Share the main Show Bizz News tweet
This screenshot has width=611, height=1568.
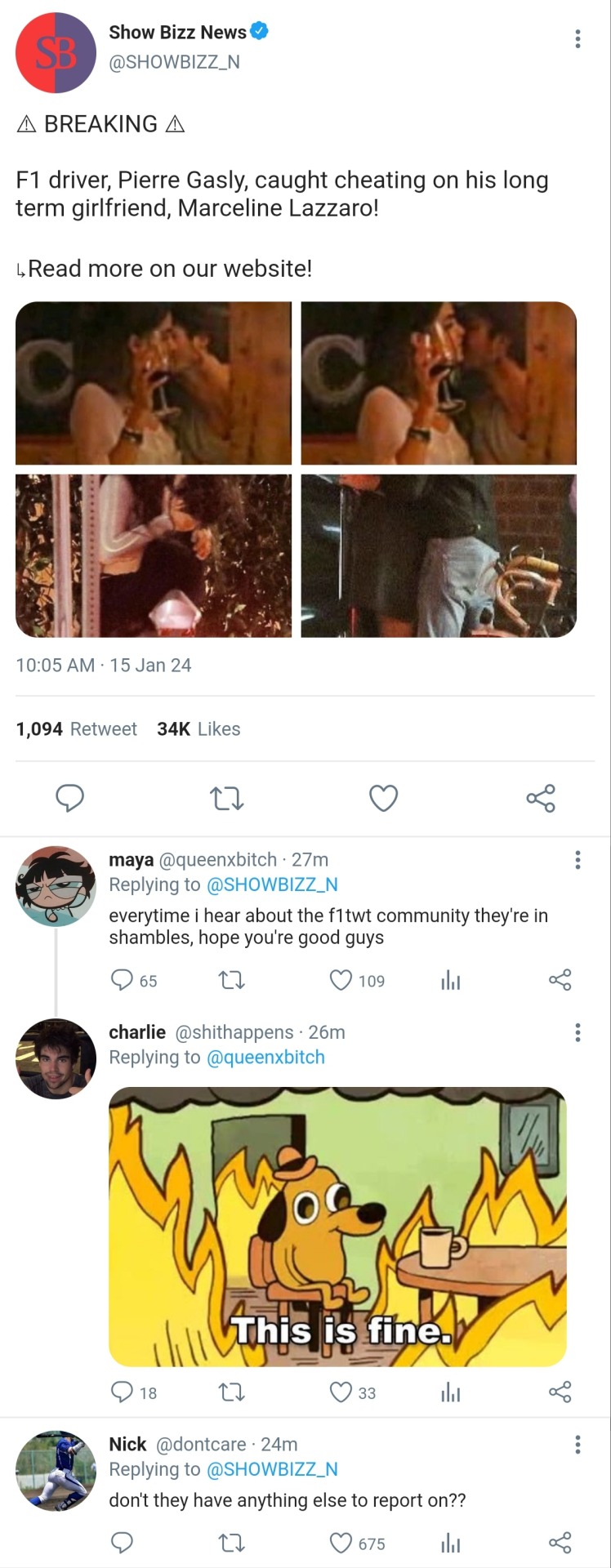541,798
